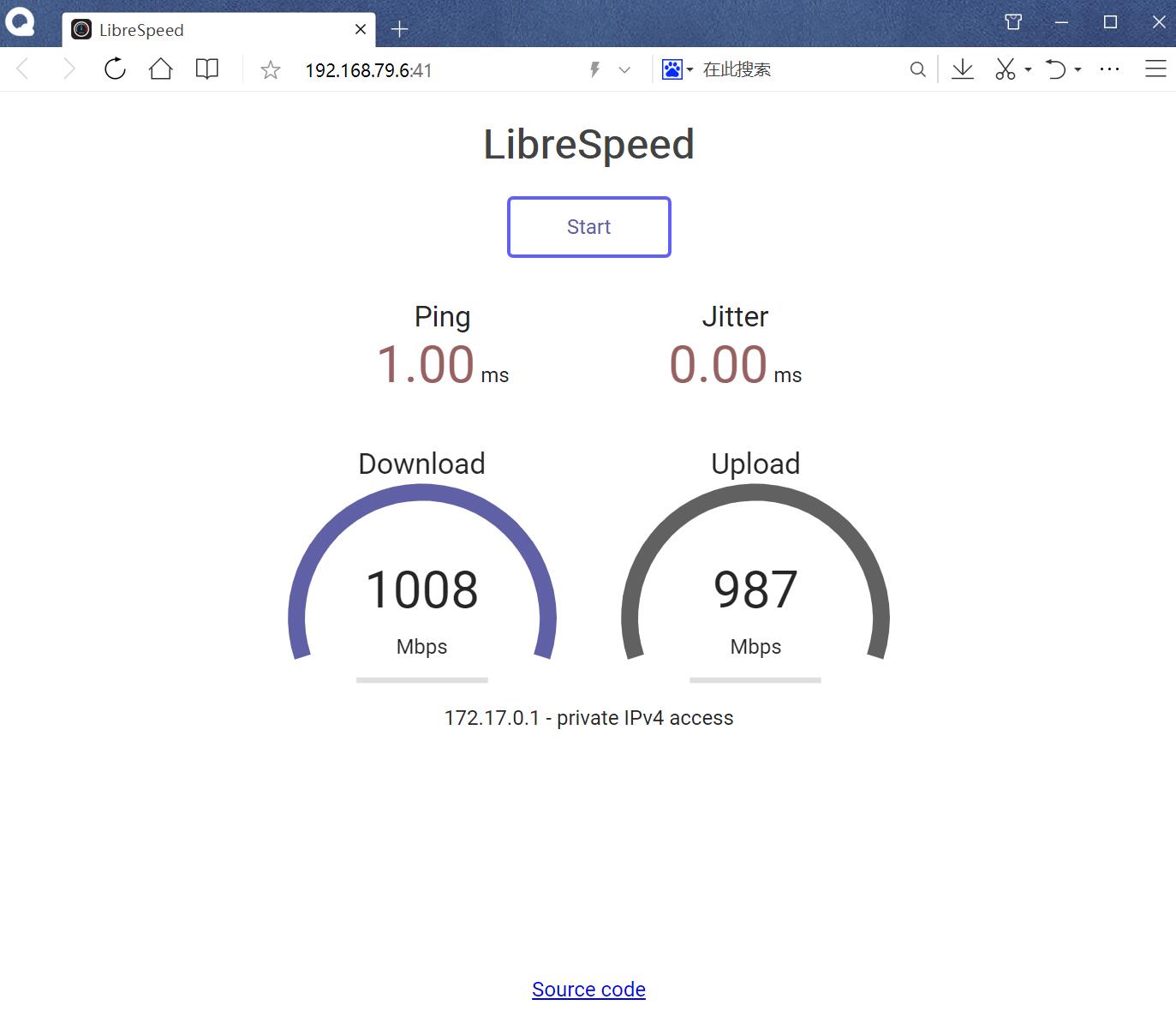Select the LibreSpeed tab
The height and width of the screenshot is (1023, 1176).
pyautogui.click(x=206, y=30)
